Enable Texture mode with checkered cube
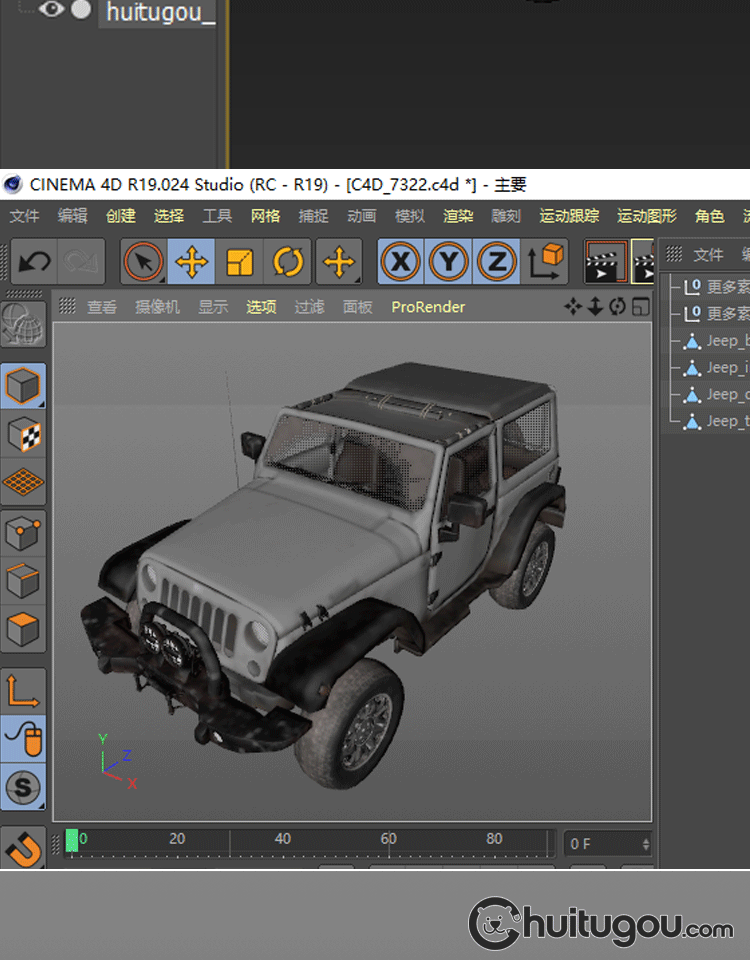 point(23,434)
